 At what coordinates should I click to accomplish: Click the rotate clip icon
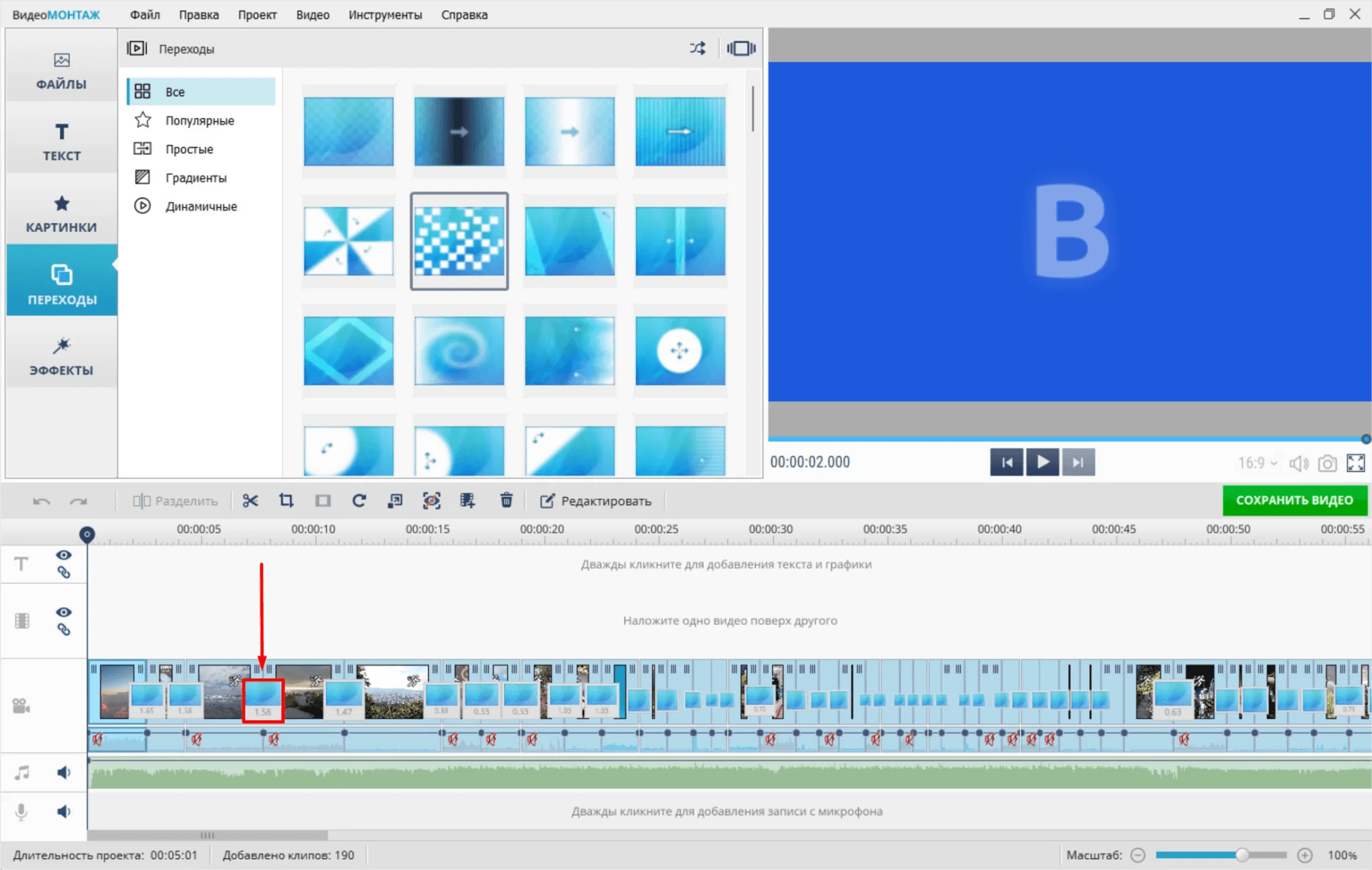coord(359,501)
